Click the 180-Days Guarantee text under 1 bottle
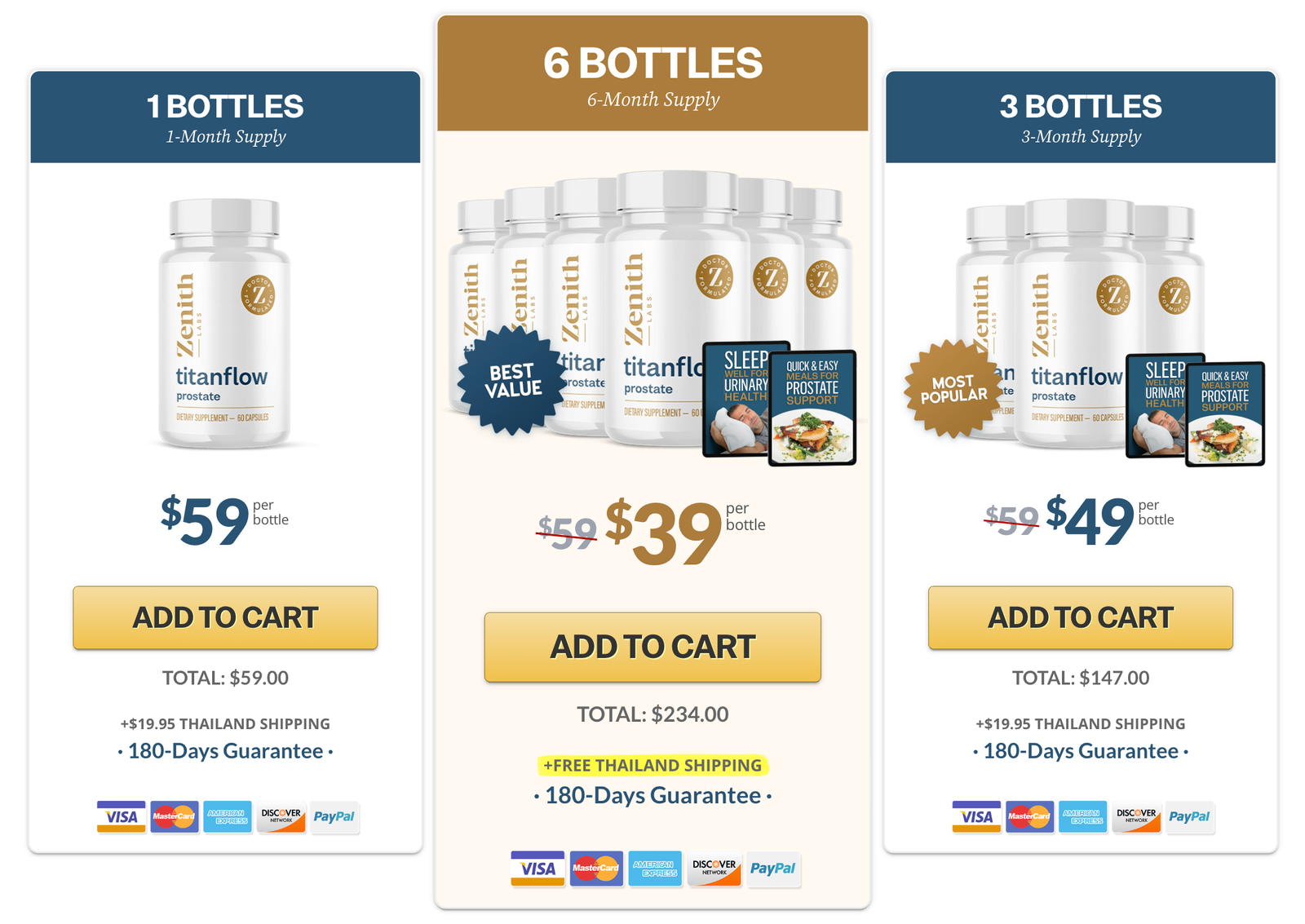 (225, 750)
